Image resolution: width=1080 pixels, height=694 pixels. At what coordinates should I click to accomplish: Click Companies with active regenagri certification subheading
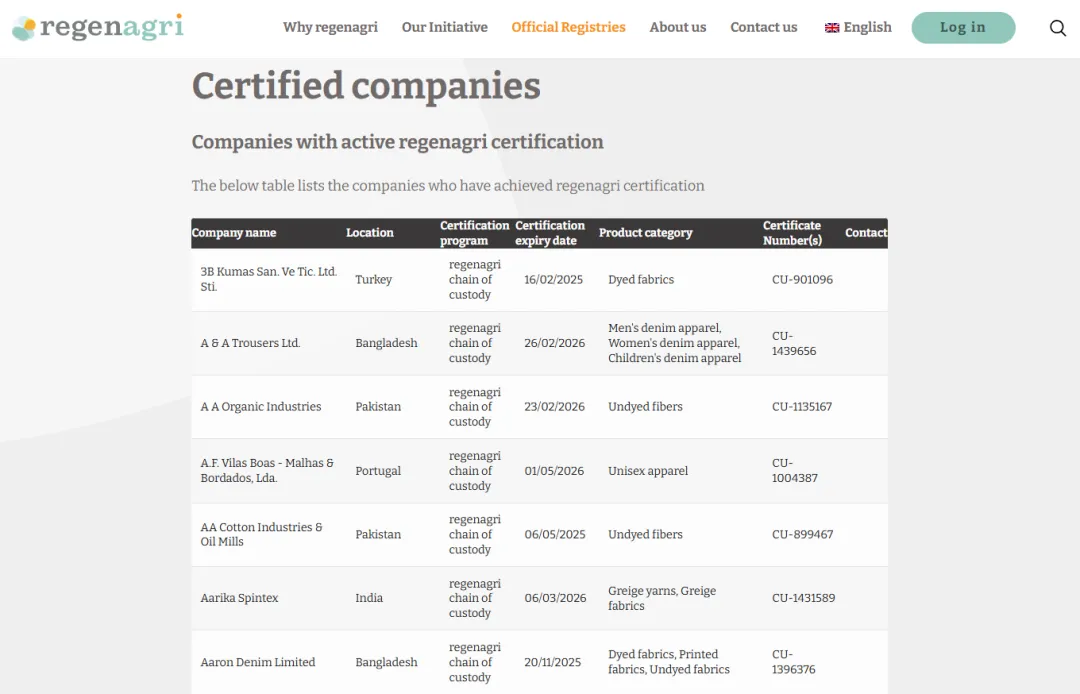[397, 141]
